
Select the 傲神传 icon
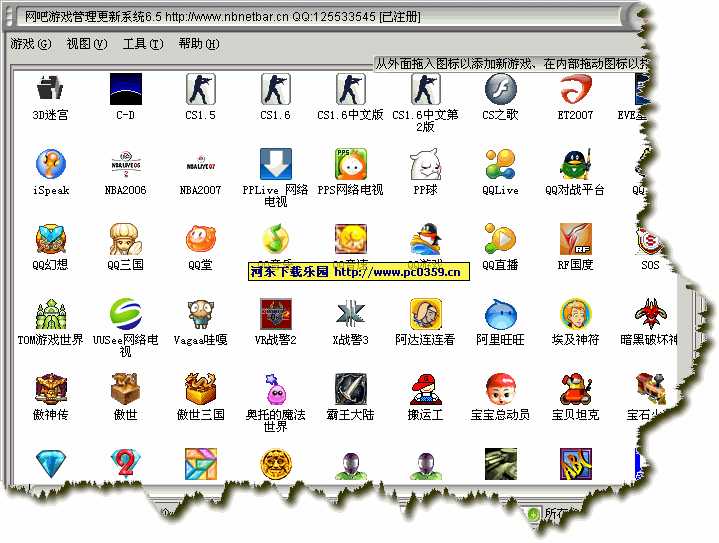coord(50,389)
